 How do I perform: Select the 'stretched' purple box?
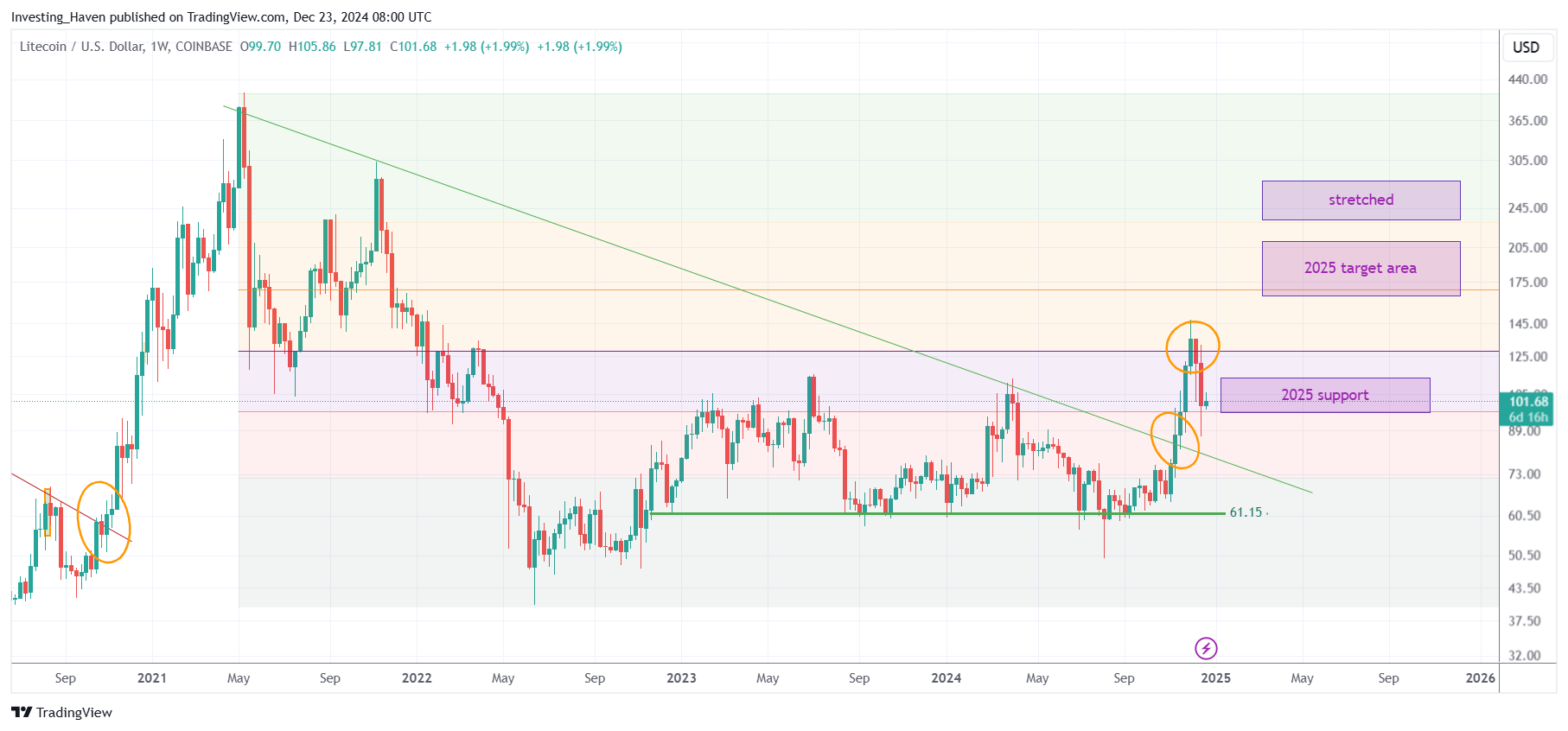[1361, 200]
